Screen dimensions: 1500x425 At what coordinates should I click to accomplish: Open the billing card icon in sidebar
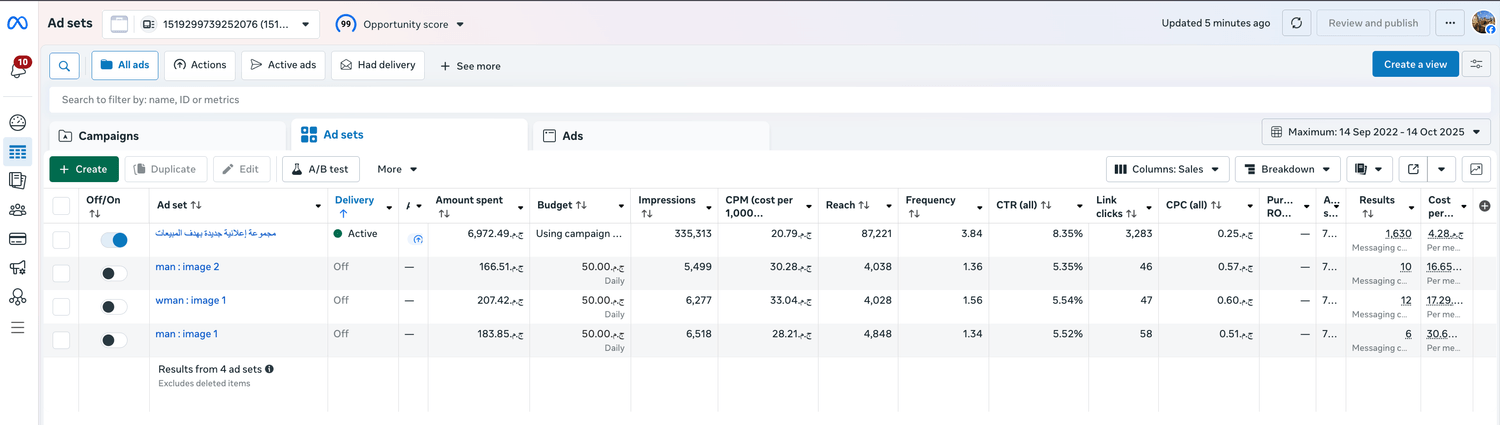[17, 239]
